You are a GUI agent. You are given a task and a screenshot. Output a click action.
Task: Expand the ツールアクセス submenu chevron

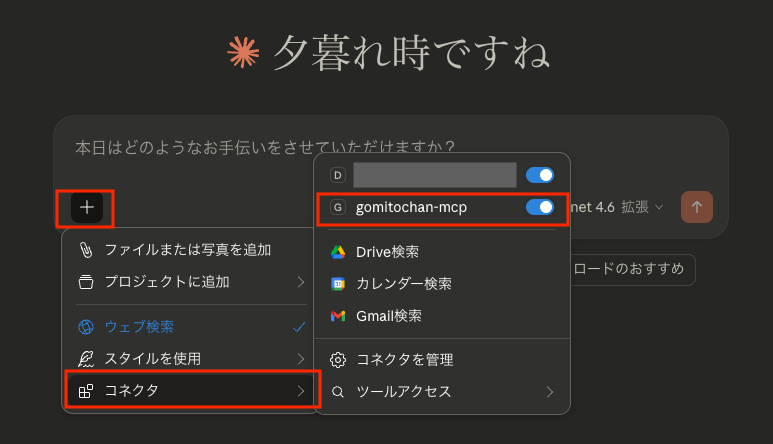pyautogui.click(x=550, y=392)
